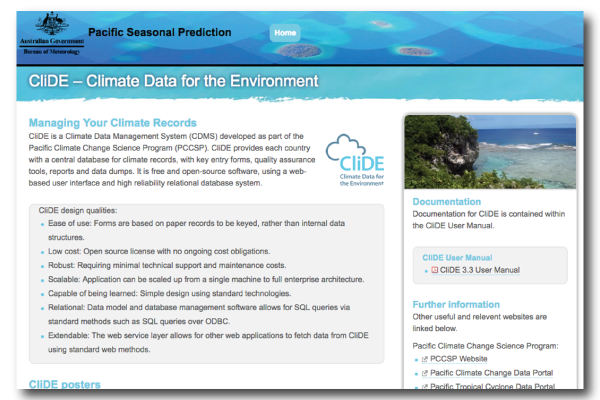The image size is (600, 400).
Task: Click the Further information heading
Action: pos(456,304)
